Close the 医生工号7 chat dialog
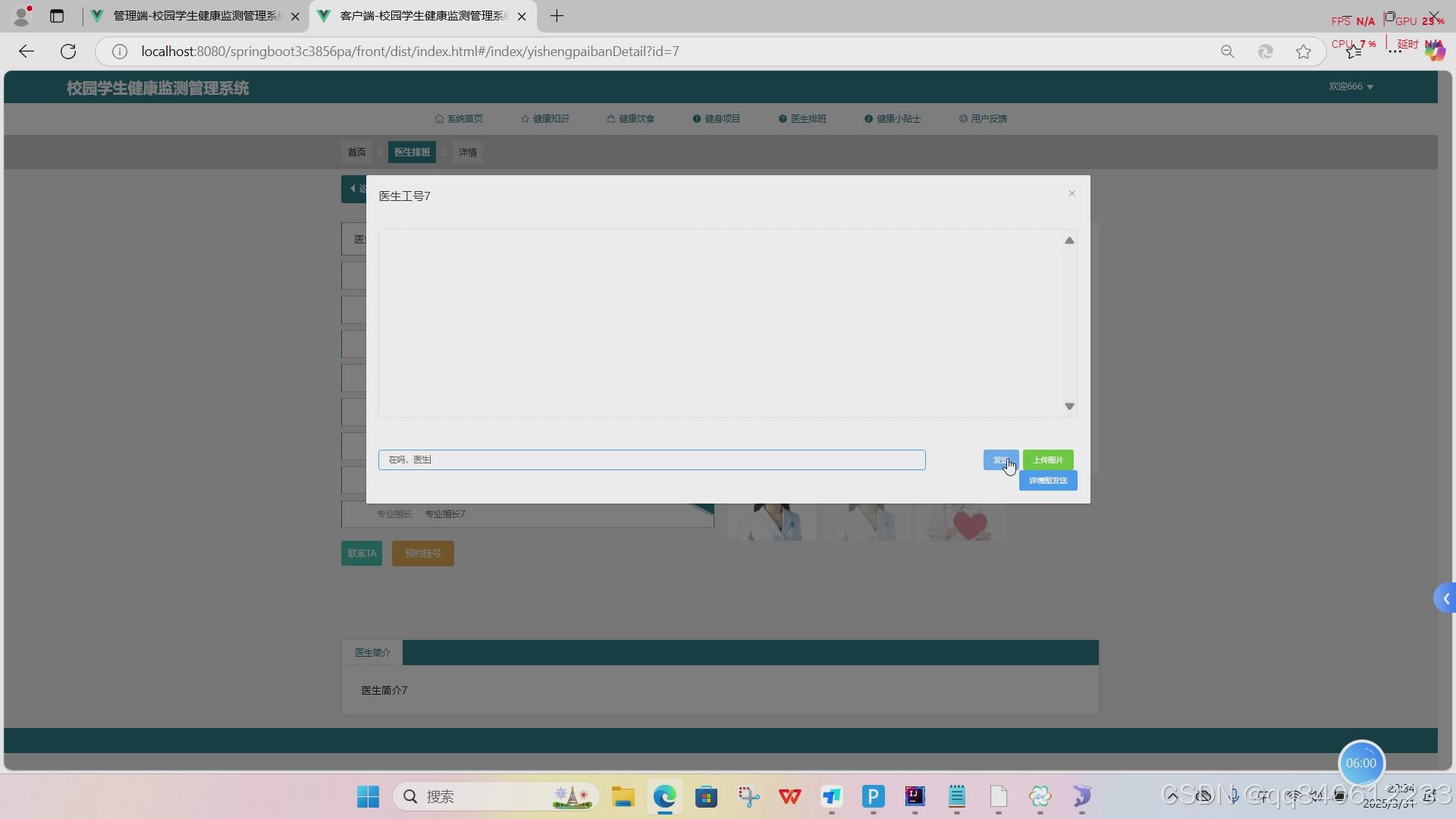The width and height of the screenshot is (1456, 819). [1072, 193]
